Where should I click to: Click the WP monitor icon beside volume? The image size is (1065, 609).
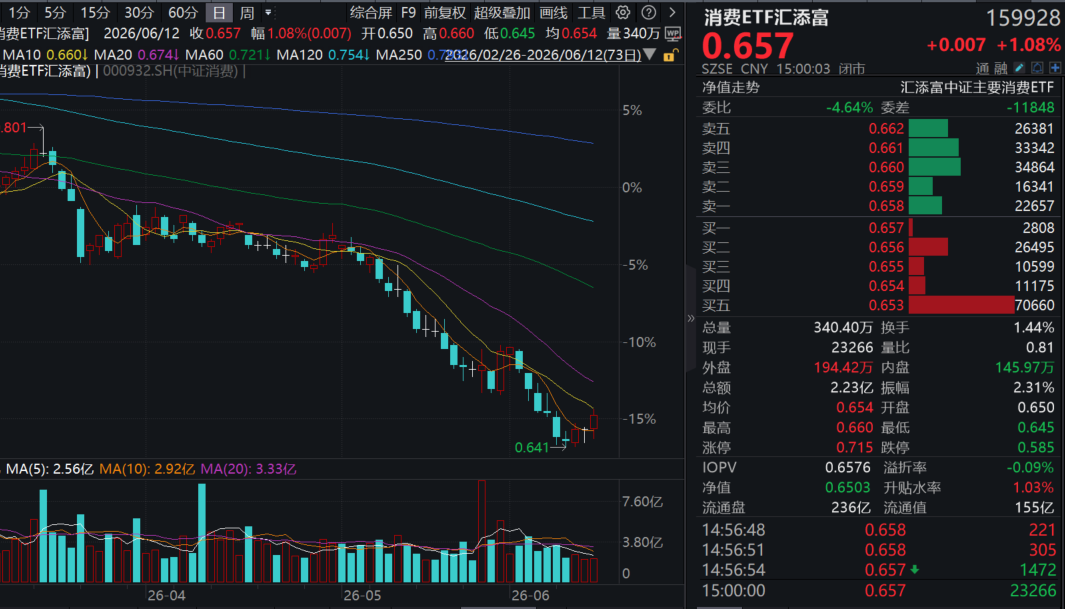pos(673,33)
